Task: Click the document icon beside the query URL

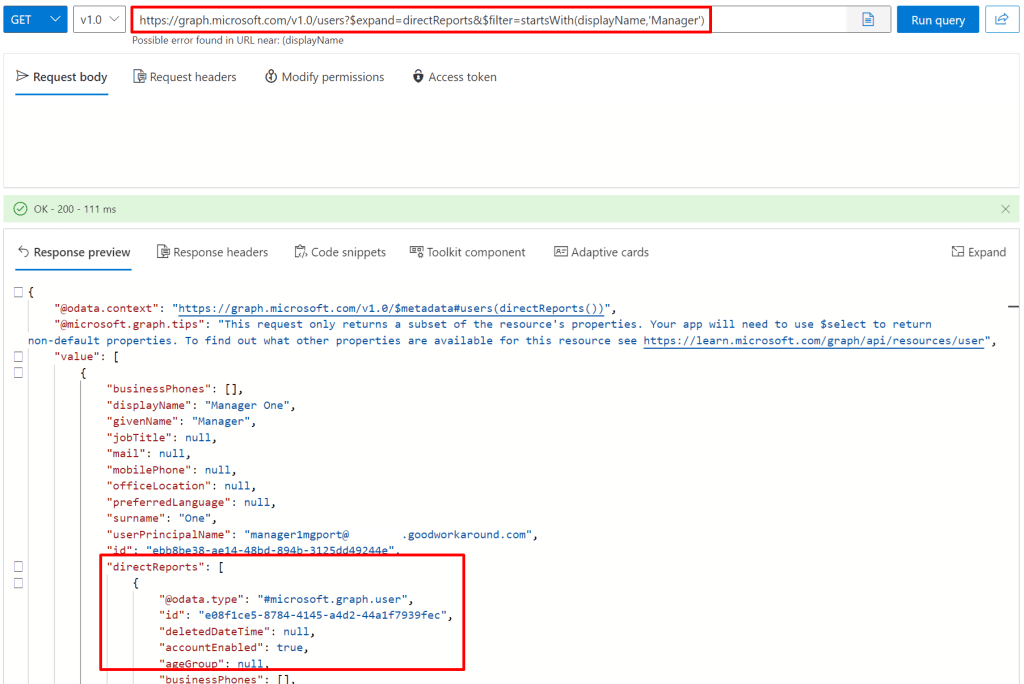Action: pyautogui.click(x=868, y=20)
